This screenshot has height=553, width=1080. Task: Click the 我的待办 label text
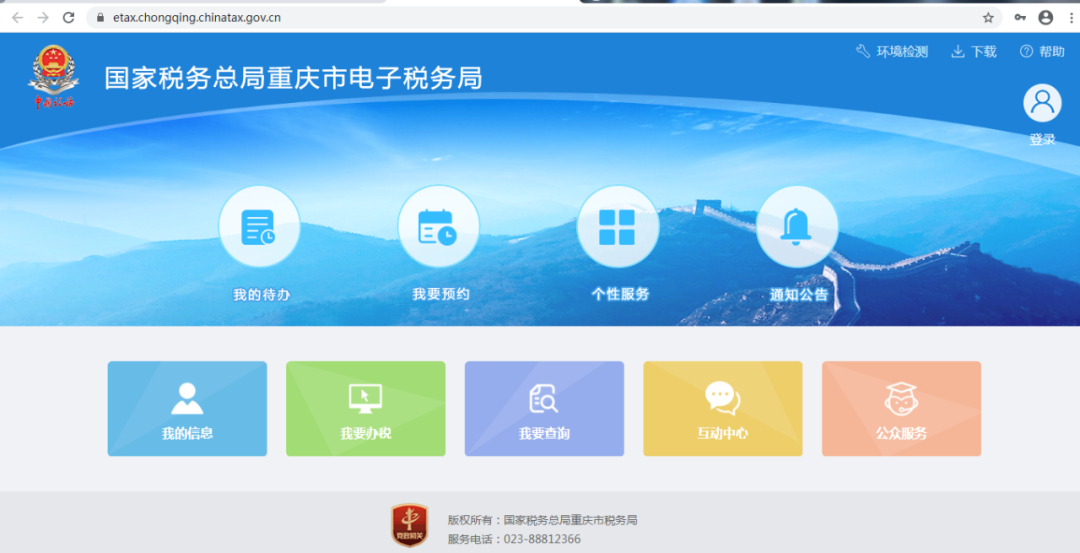262,295
